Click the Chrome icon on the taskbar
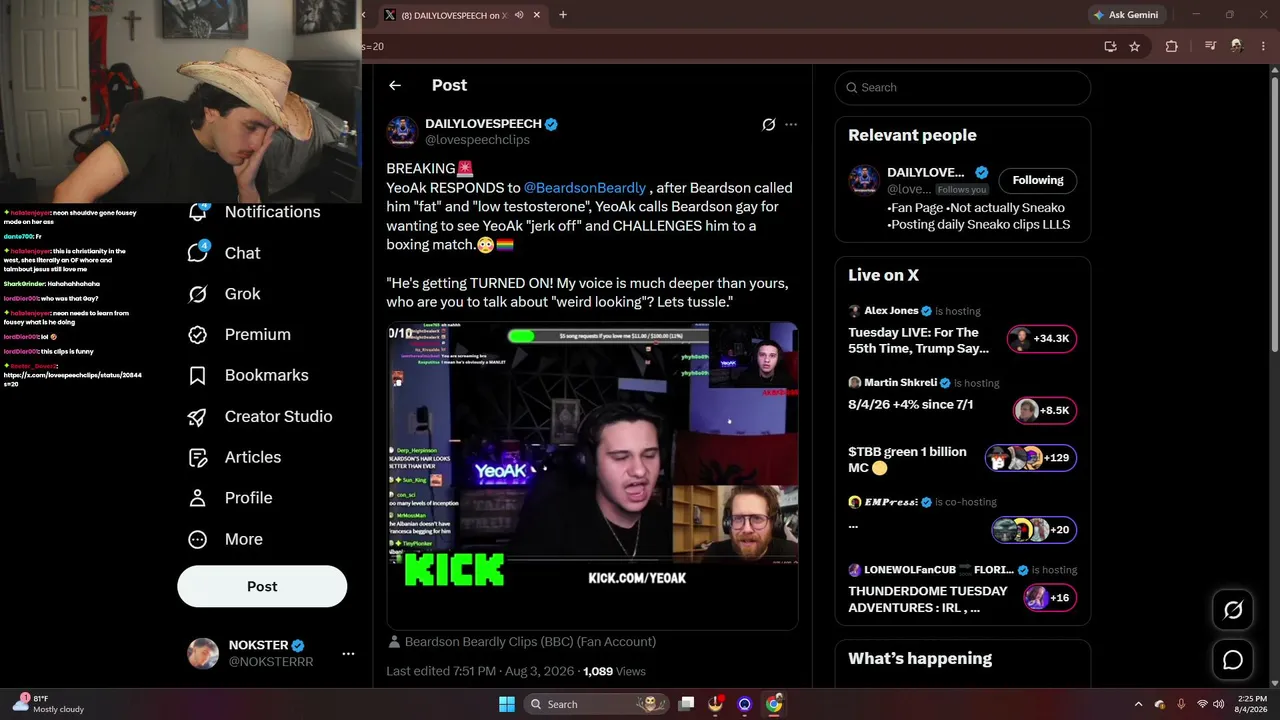The image size is (1280, 720). click(x=774, y=704)
